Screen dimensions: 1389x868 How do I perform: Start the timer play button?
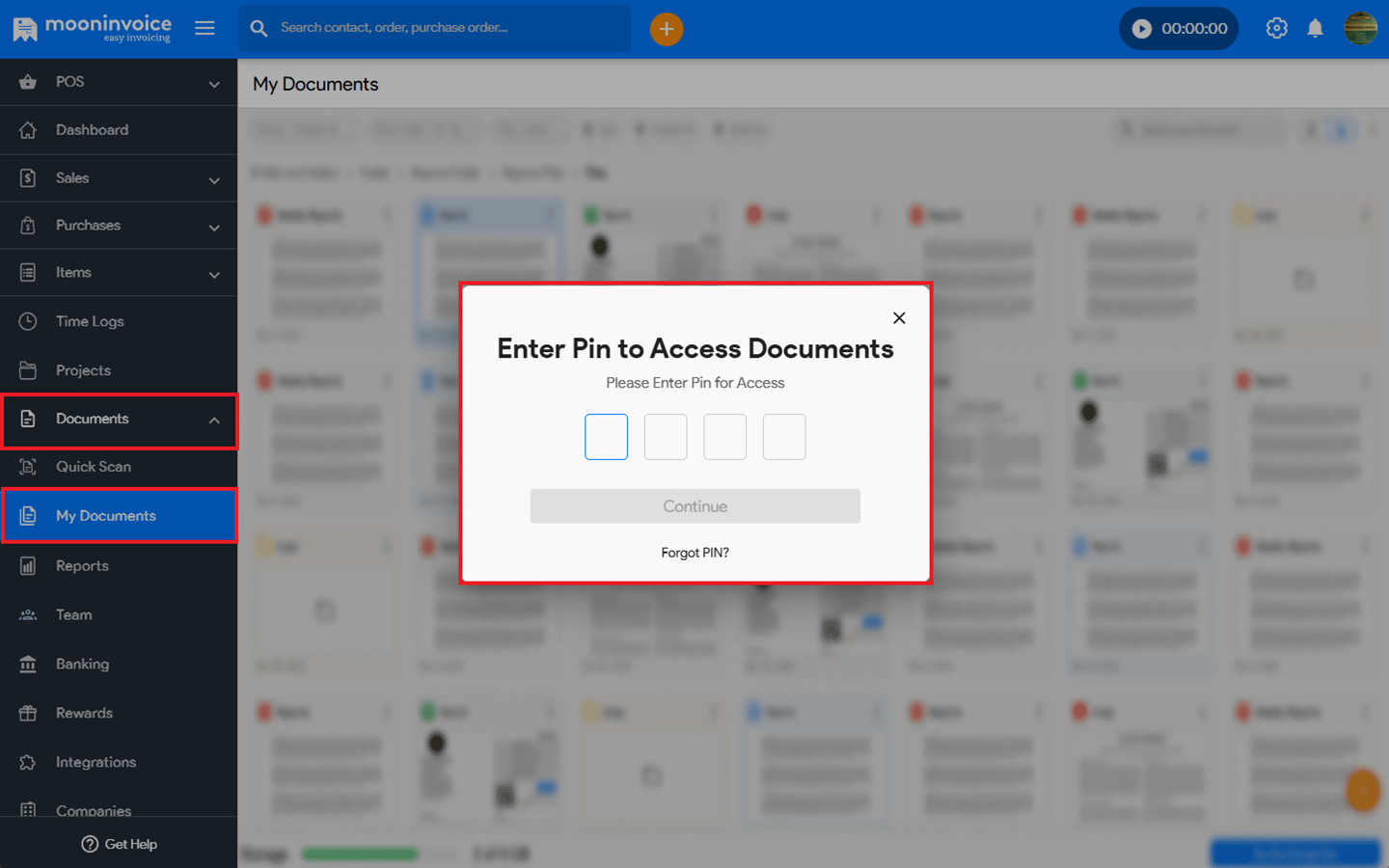click(x=1141, y=29)
